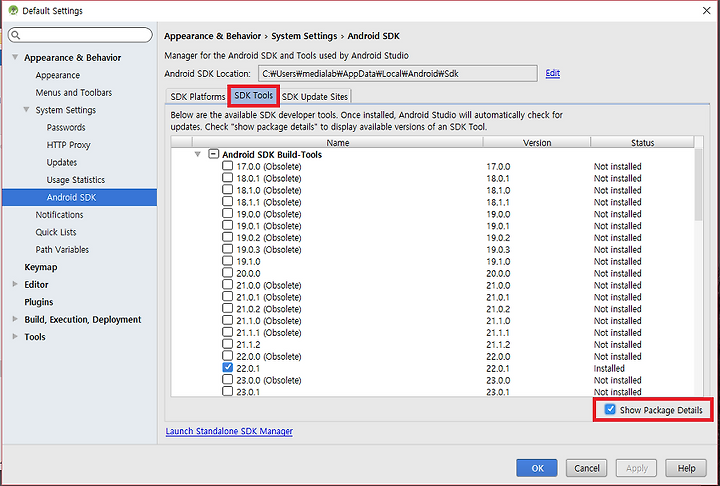
Task: Select Appearance in the settings tree
Action: [x=57, y=75]
